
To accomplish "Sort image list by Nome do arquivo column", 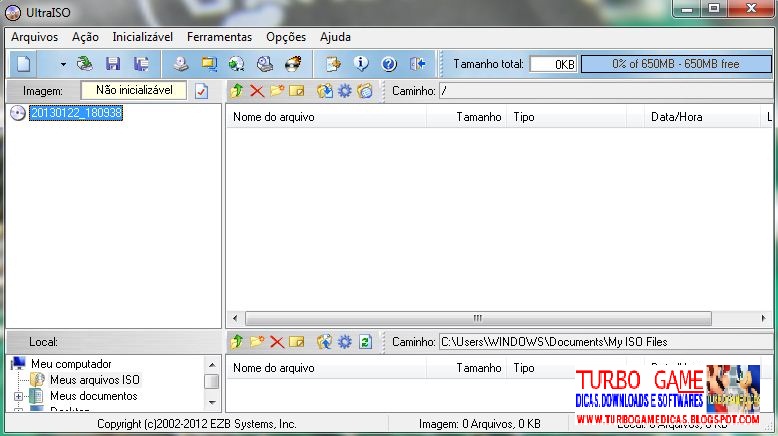I will pos(326,117).
